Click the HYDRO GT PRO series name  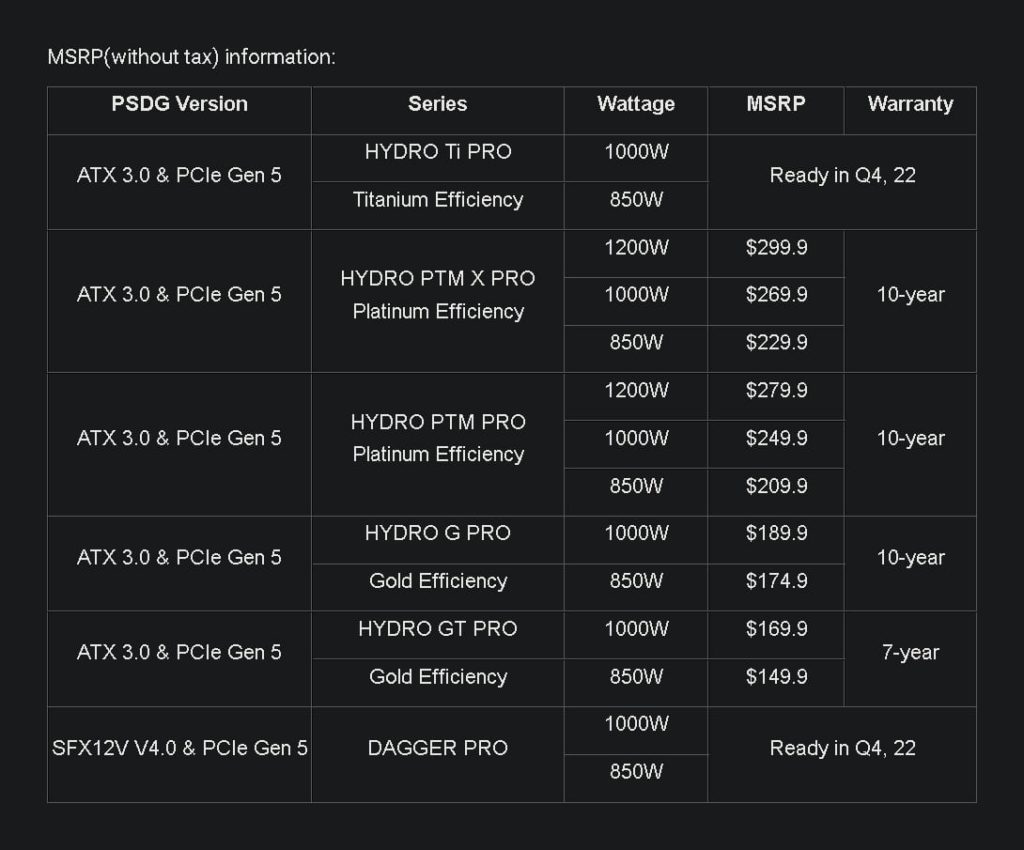(x=437, y=629)
